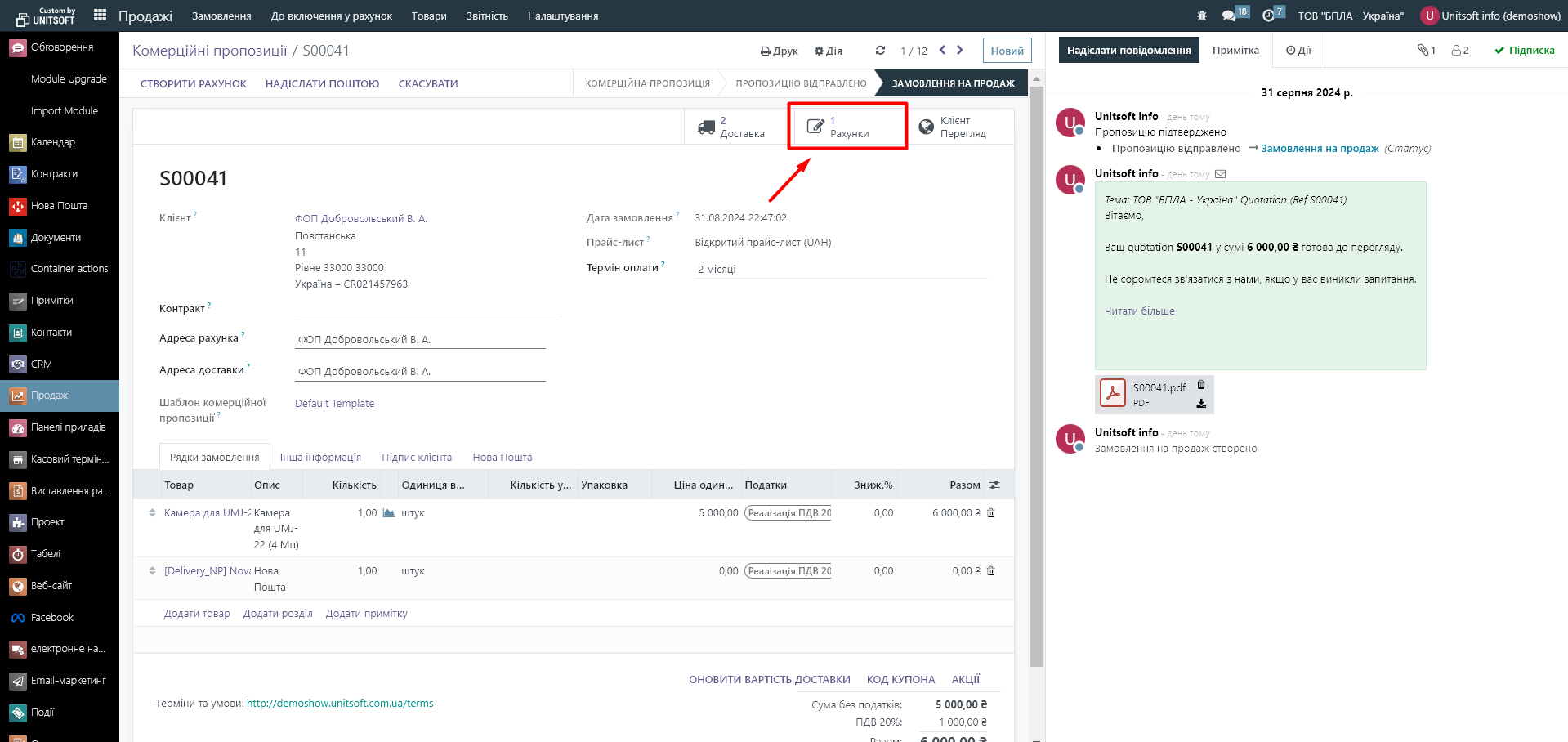Open the apps grid menu icon
The width and height of the screenshot is (1568, 742).
[100, 16]
